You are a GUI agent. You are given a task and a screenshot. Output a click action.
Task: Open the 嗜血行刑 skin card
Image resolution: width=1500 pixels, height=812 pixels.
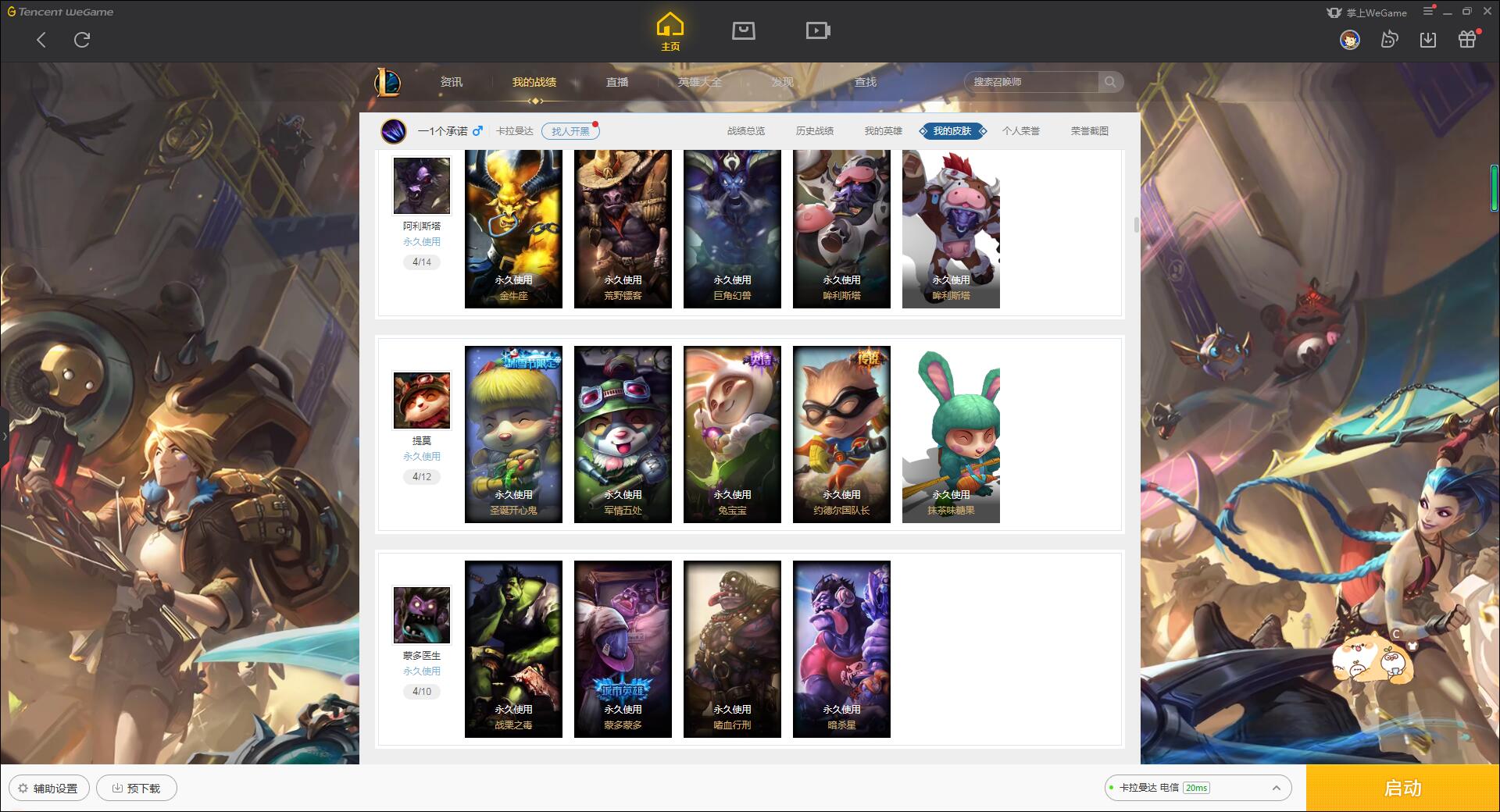pos(732,649)
